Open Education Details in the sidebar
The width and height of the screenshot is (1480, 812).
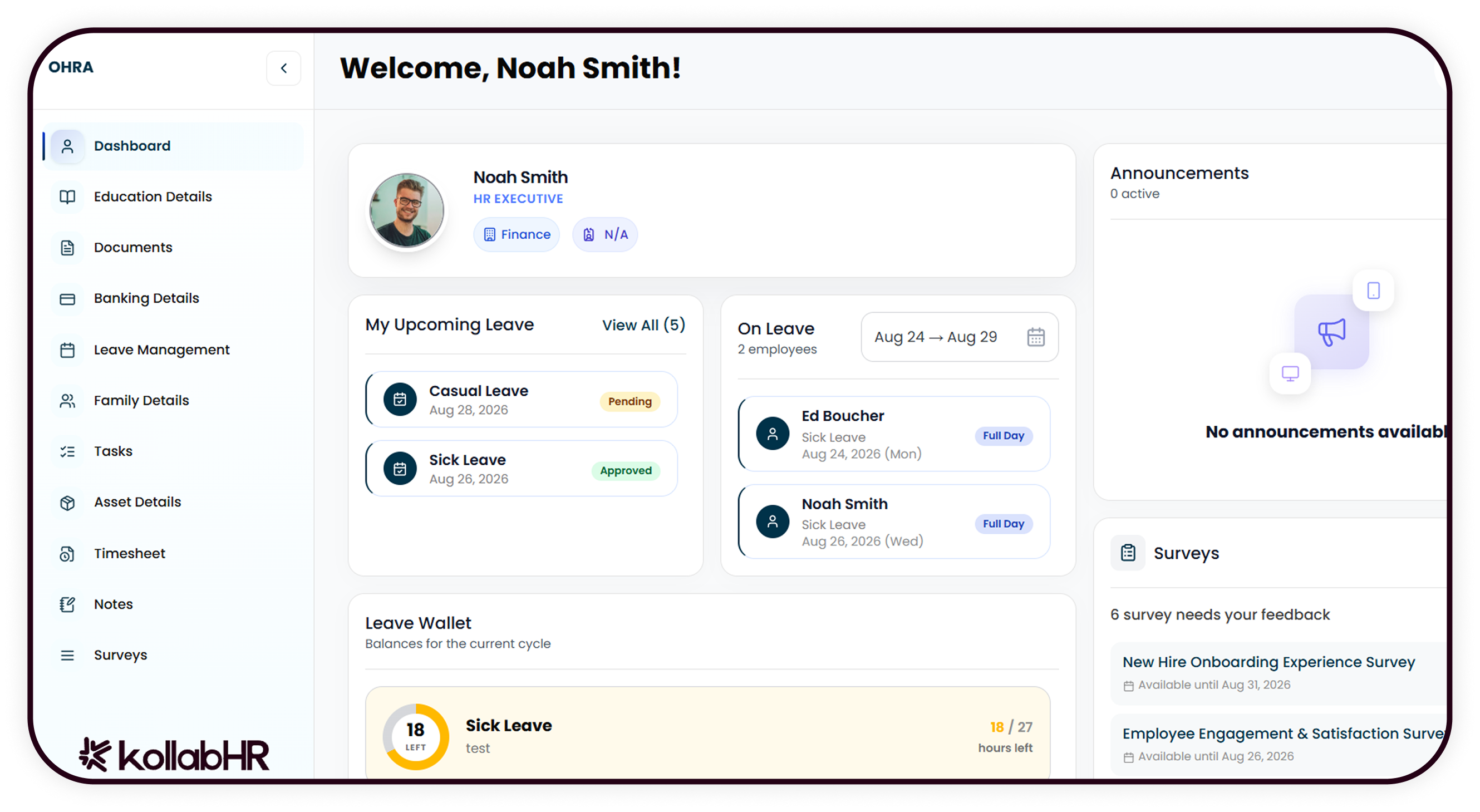[x=173, y=196]
